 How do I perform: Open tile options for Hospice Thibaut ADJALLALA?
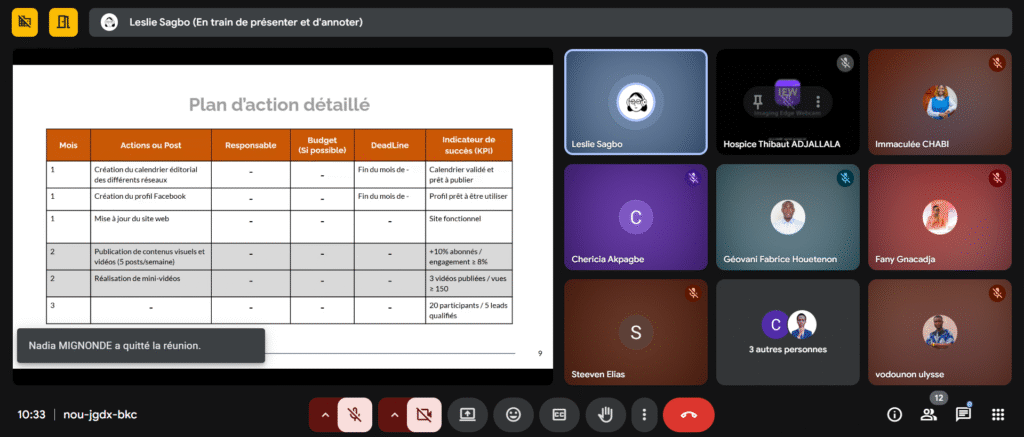(x=818, y=101)
